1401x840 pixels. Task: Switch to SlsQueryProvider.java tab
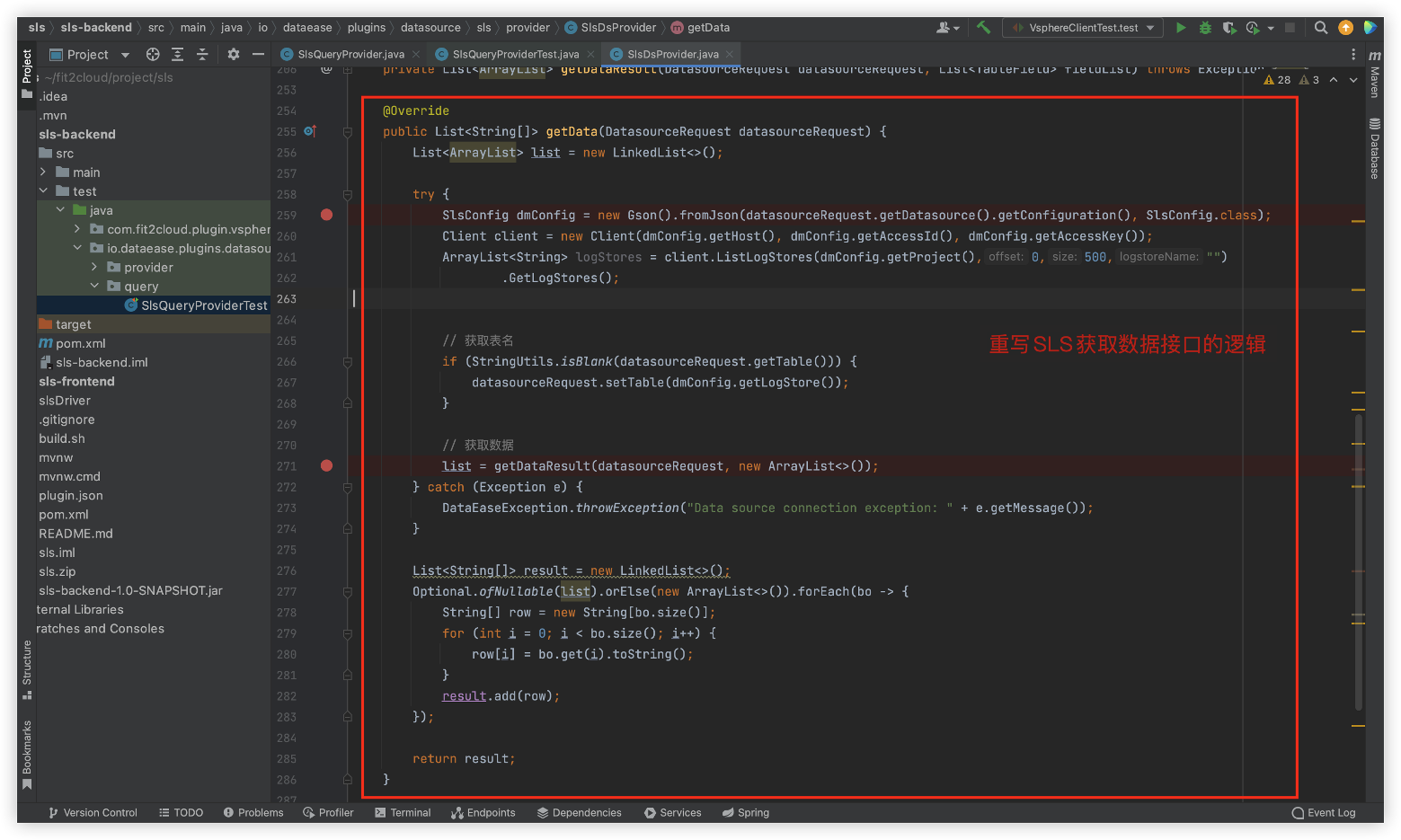(x=350, y=55)
